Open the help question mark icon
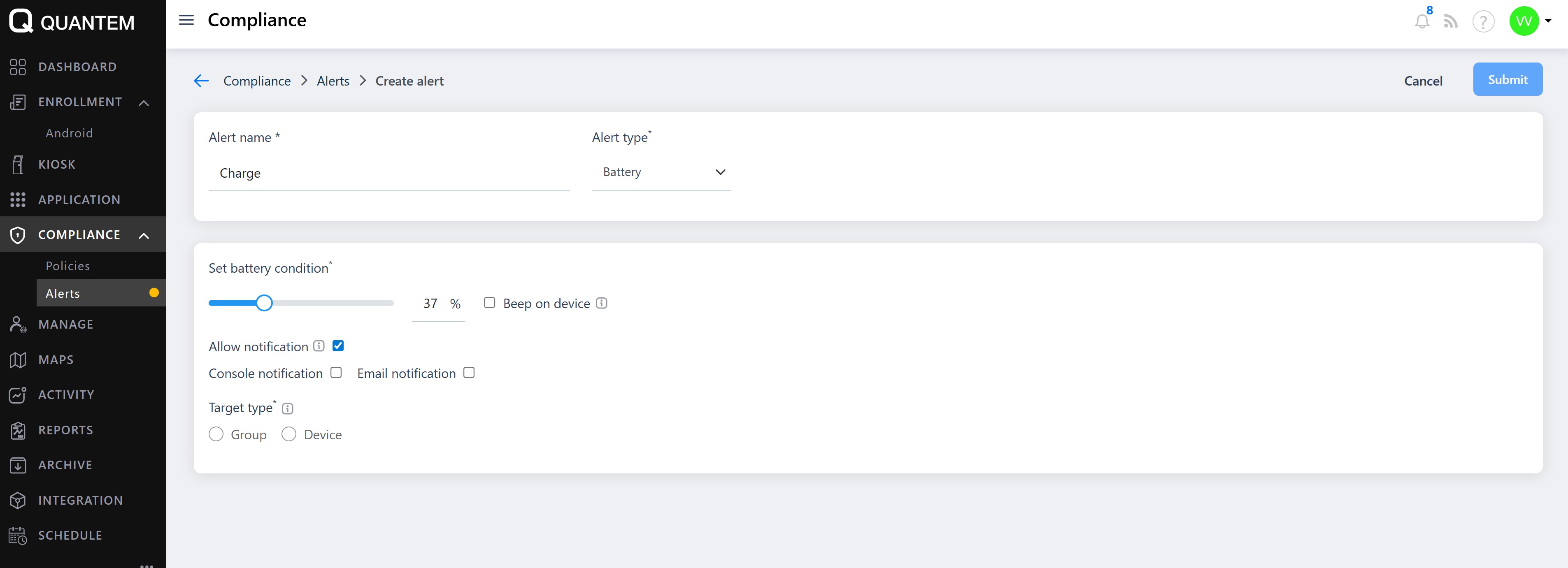1568x568 pixels. [1483, 23]
